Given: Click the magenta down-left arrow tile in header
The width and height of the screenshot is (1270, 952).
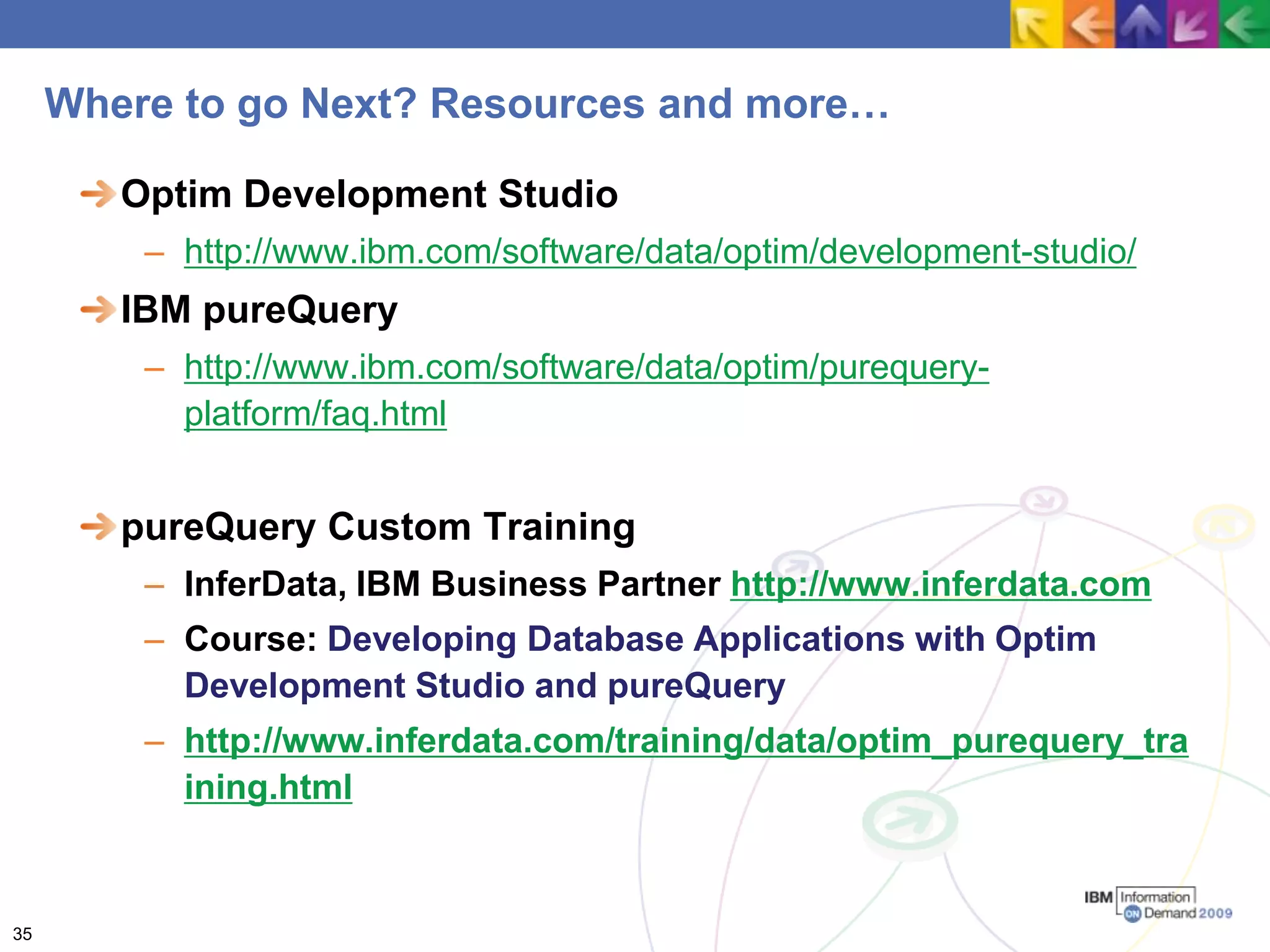Looking at the screenshot, I should 1192,25.
